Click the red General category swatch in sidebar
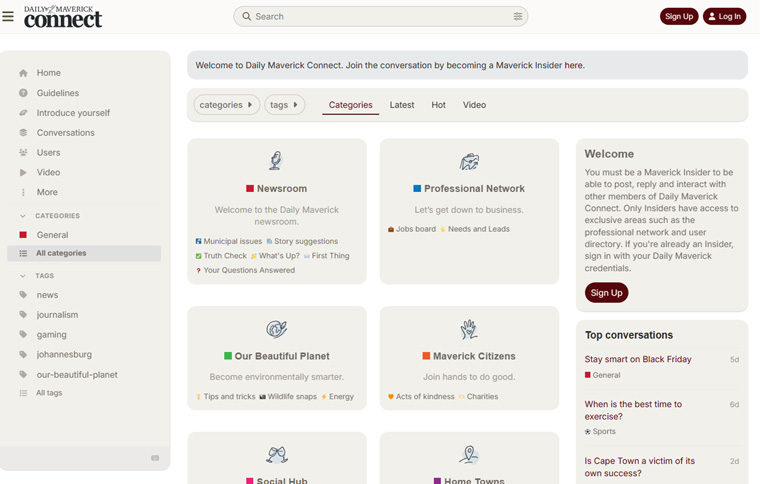 pyautogui.click(x=23, y=235)
